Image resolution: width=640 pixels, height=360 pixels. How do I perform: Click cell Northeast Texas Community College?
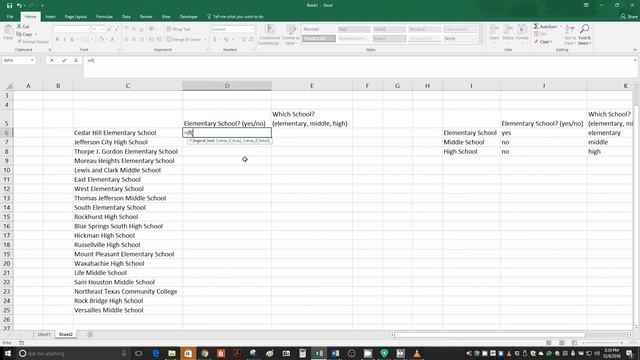point(128,291)
